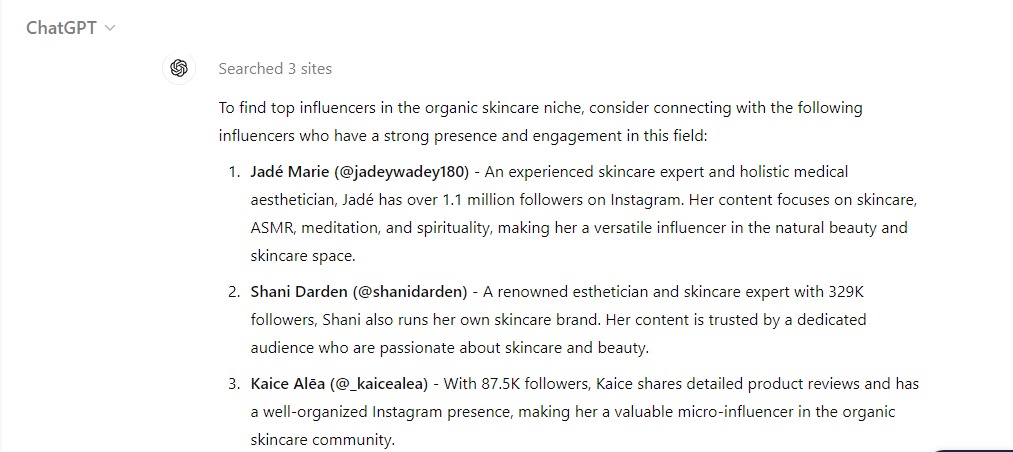Click list number 3 marker

point(234,384)
